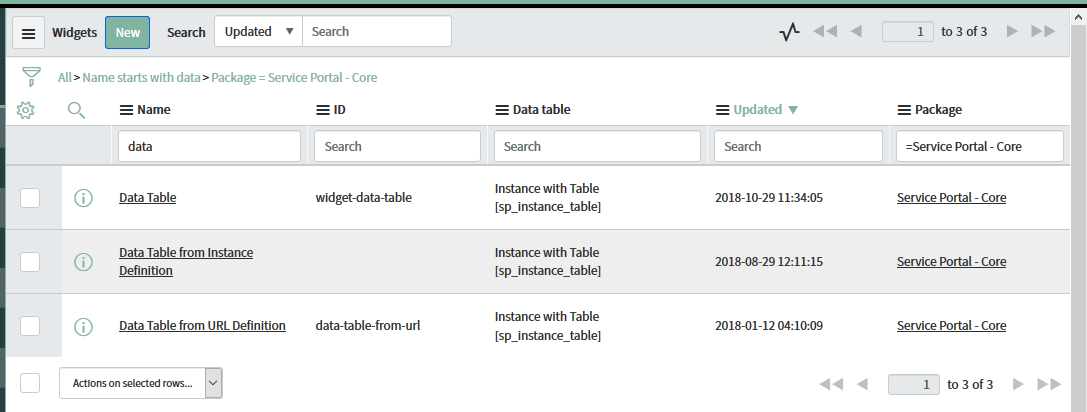Open Name column options menu icon

[126, 110]
